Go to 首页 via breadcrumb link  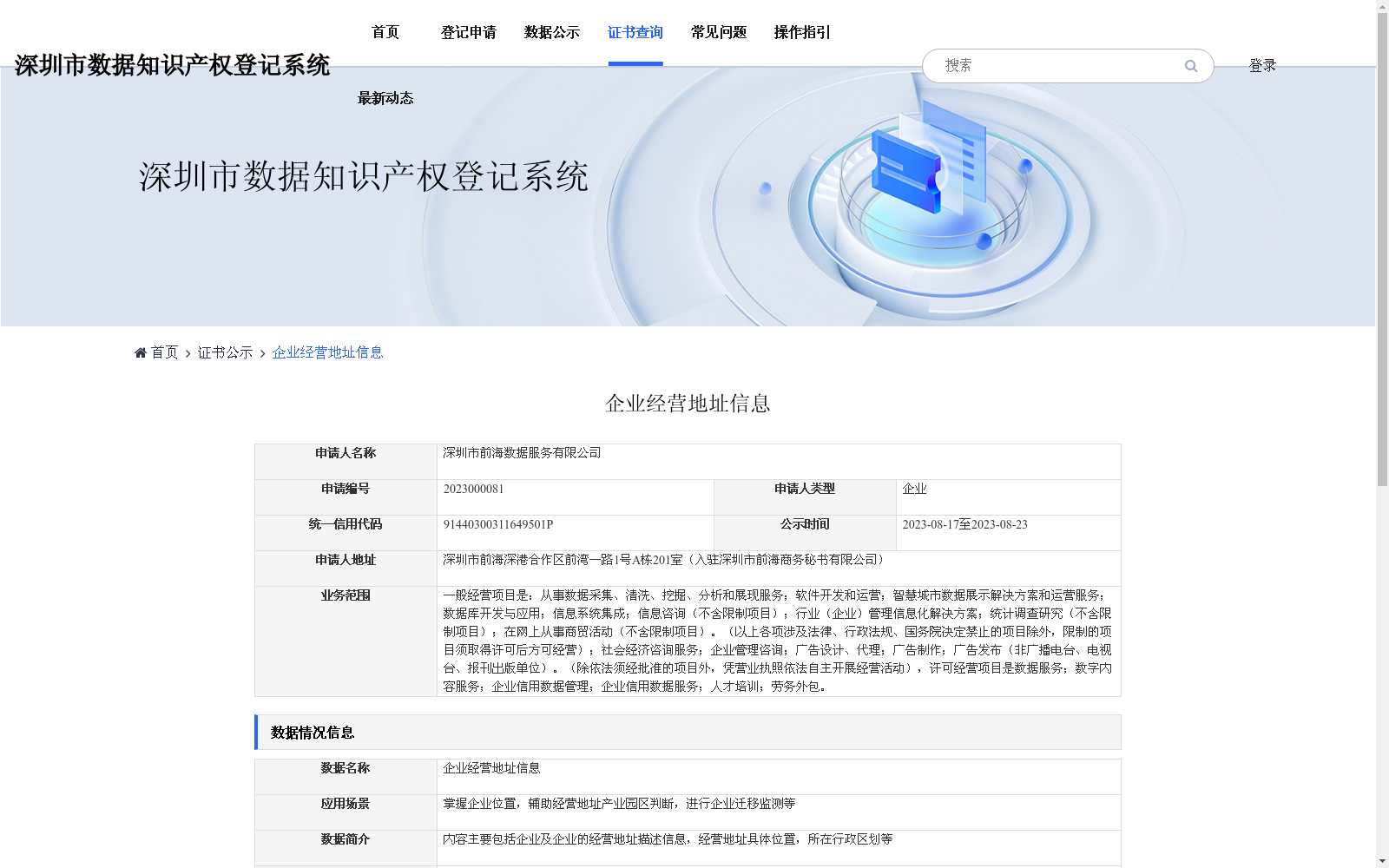click(x=164, y=352)
